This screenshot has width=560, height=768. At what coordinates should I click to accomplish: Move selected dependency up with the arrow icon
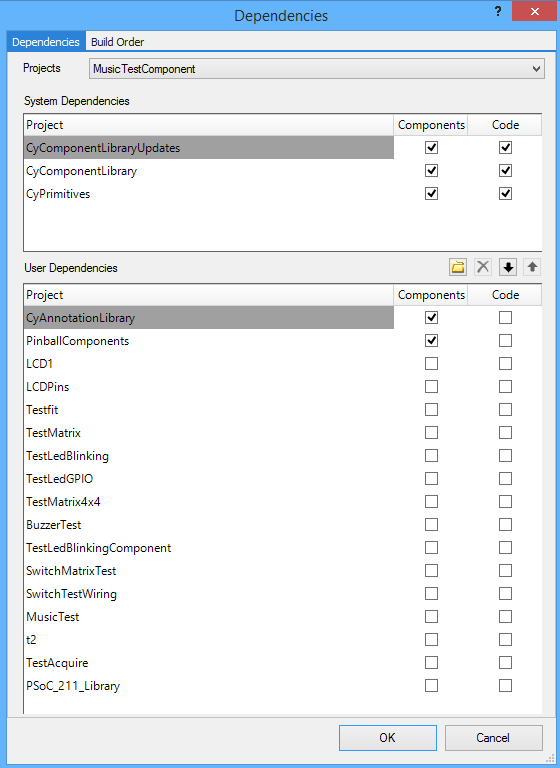tap(532, 267)
